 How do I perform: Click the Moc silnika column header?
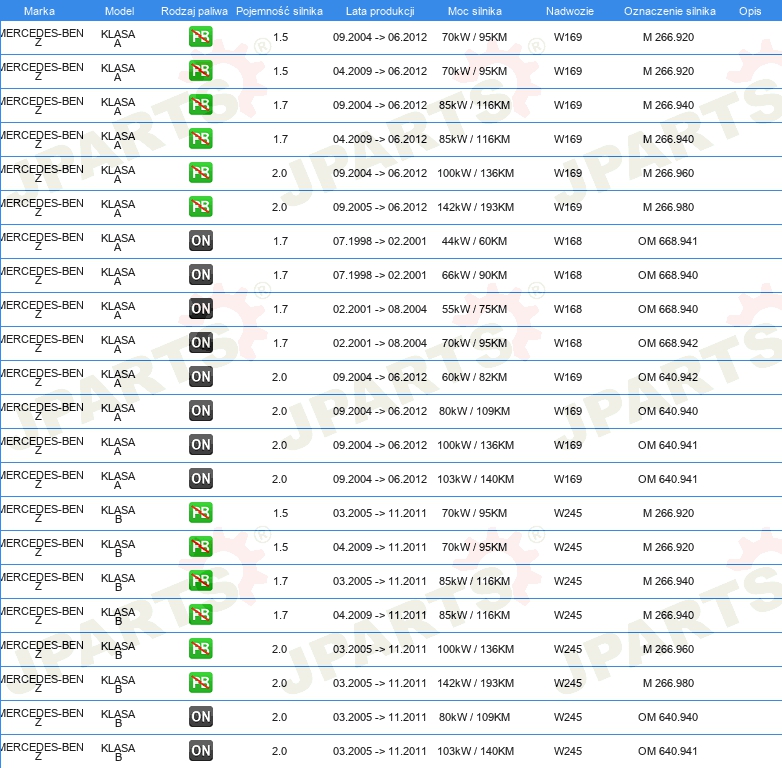click(475, 11)
